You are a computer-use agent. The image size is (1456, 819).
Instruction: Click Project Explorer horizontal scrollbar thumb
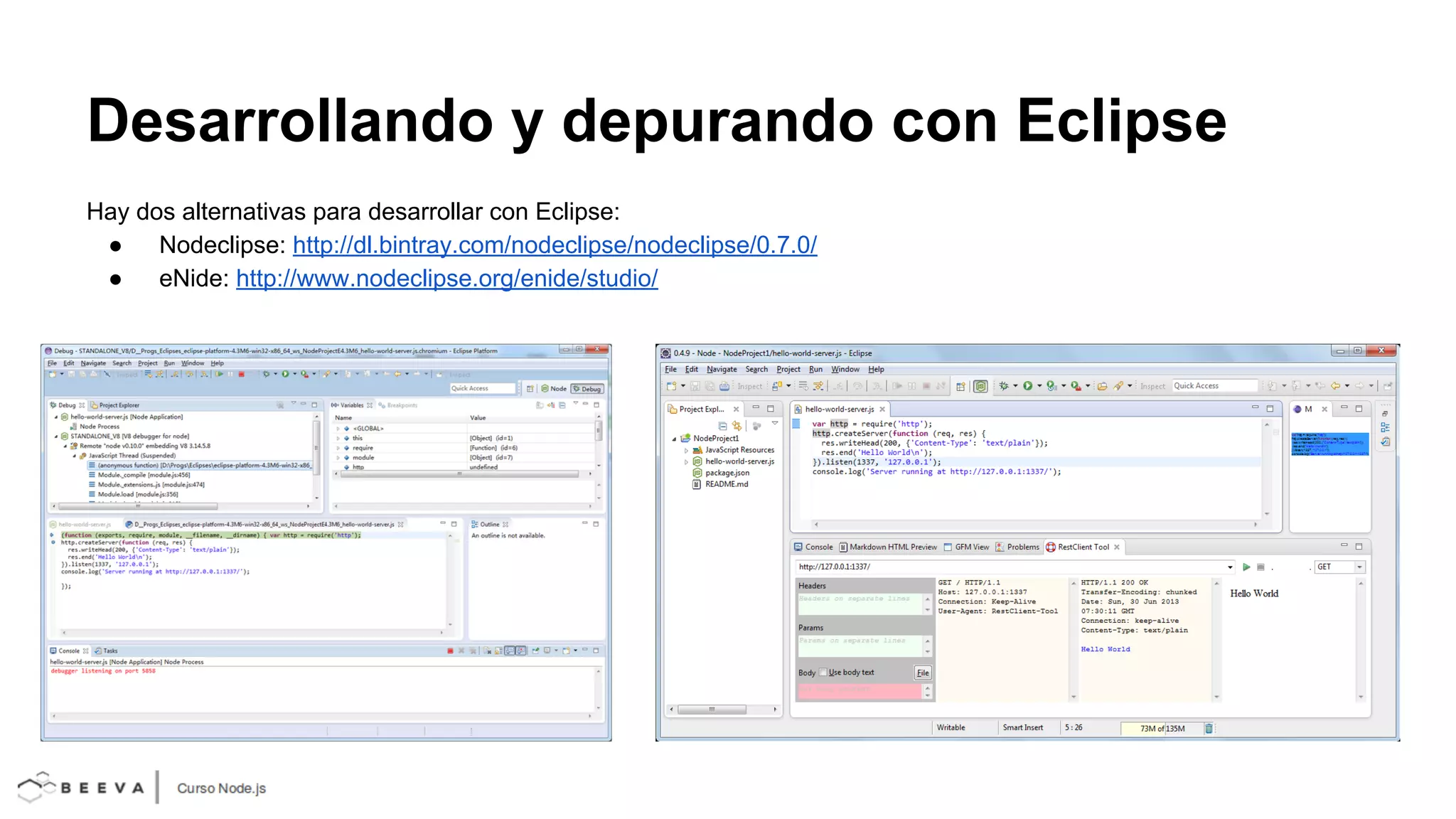click(712, 709)
